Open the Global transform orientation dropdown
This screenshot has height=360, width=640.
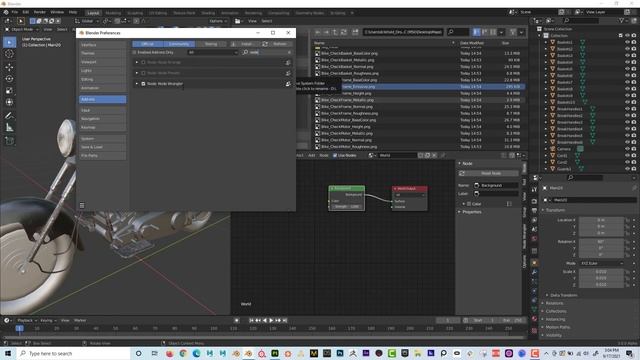87,21
